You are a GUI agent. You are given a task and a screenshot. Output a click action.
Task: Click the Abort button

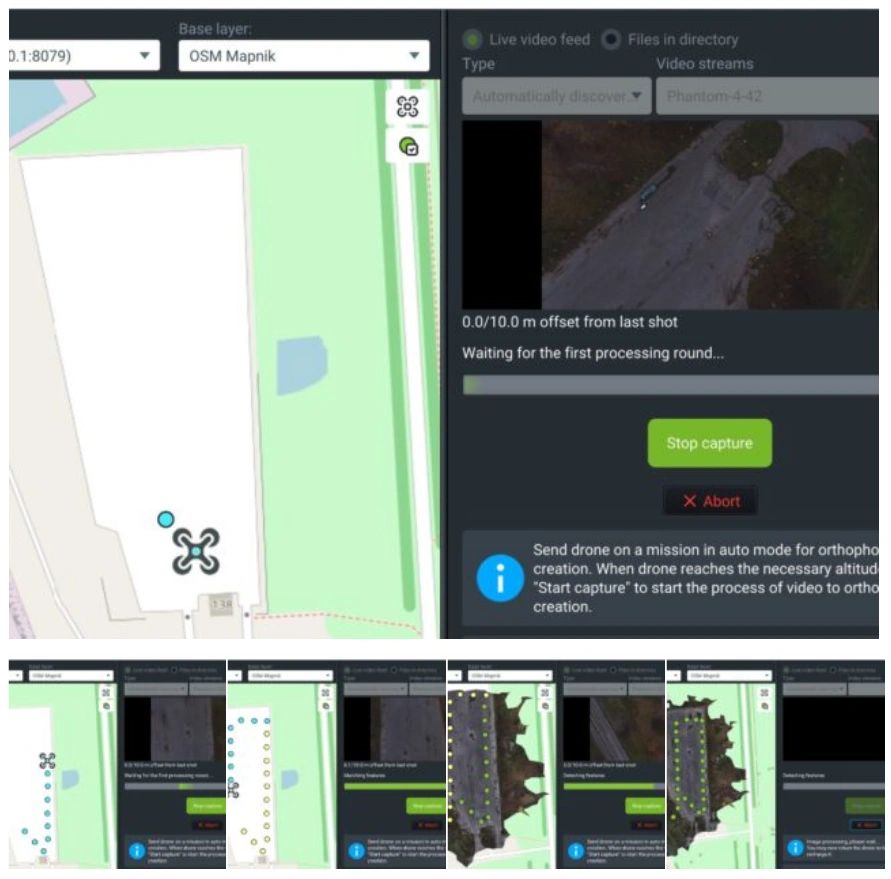(710, 501)
